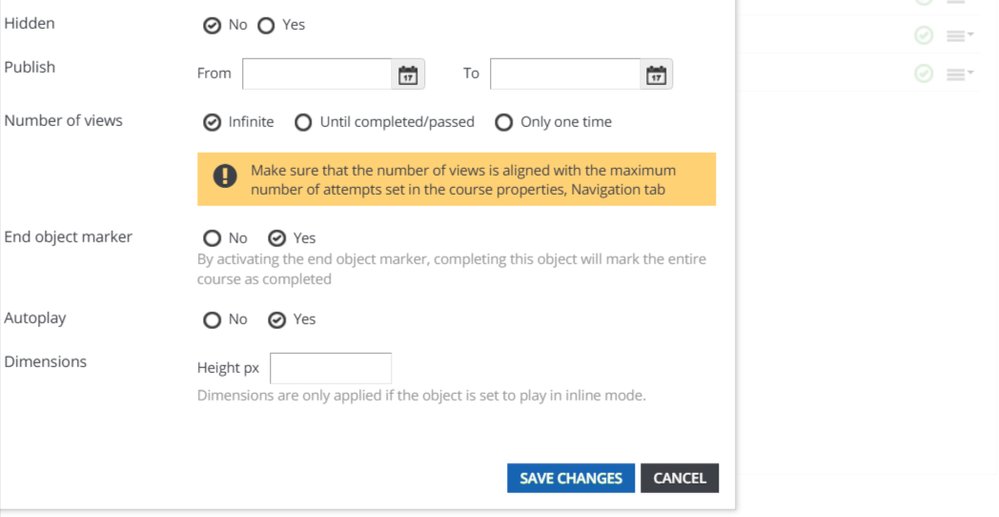Set Hidden to Yes
This screenshot has width=999, height=517.
click(266, 25)
